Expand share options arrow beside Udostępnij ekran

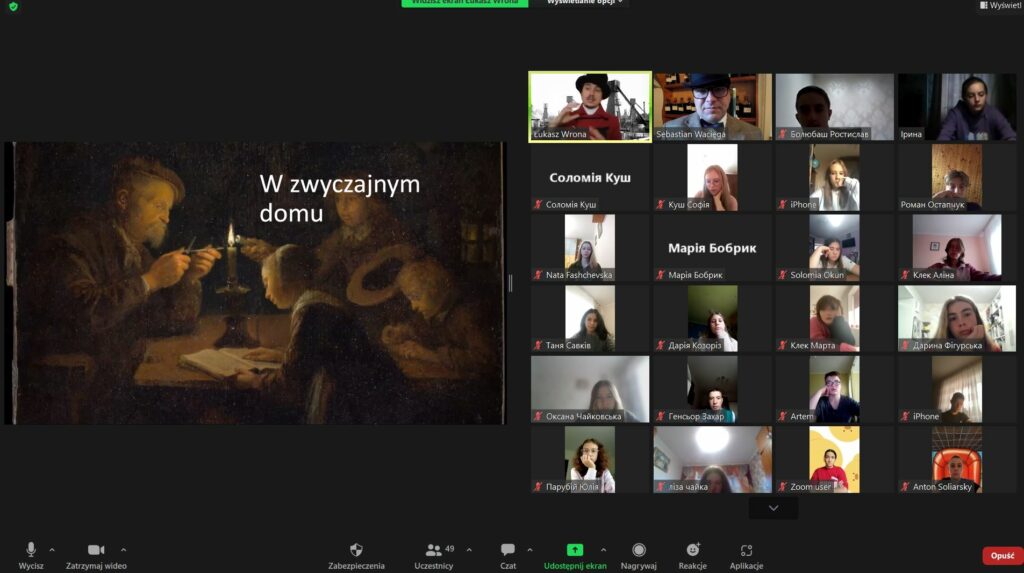[x=603, y=549]
